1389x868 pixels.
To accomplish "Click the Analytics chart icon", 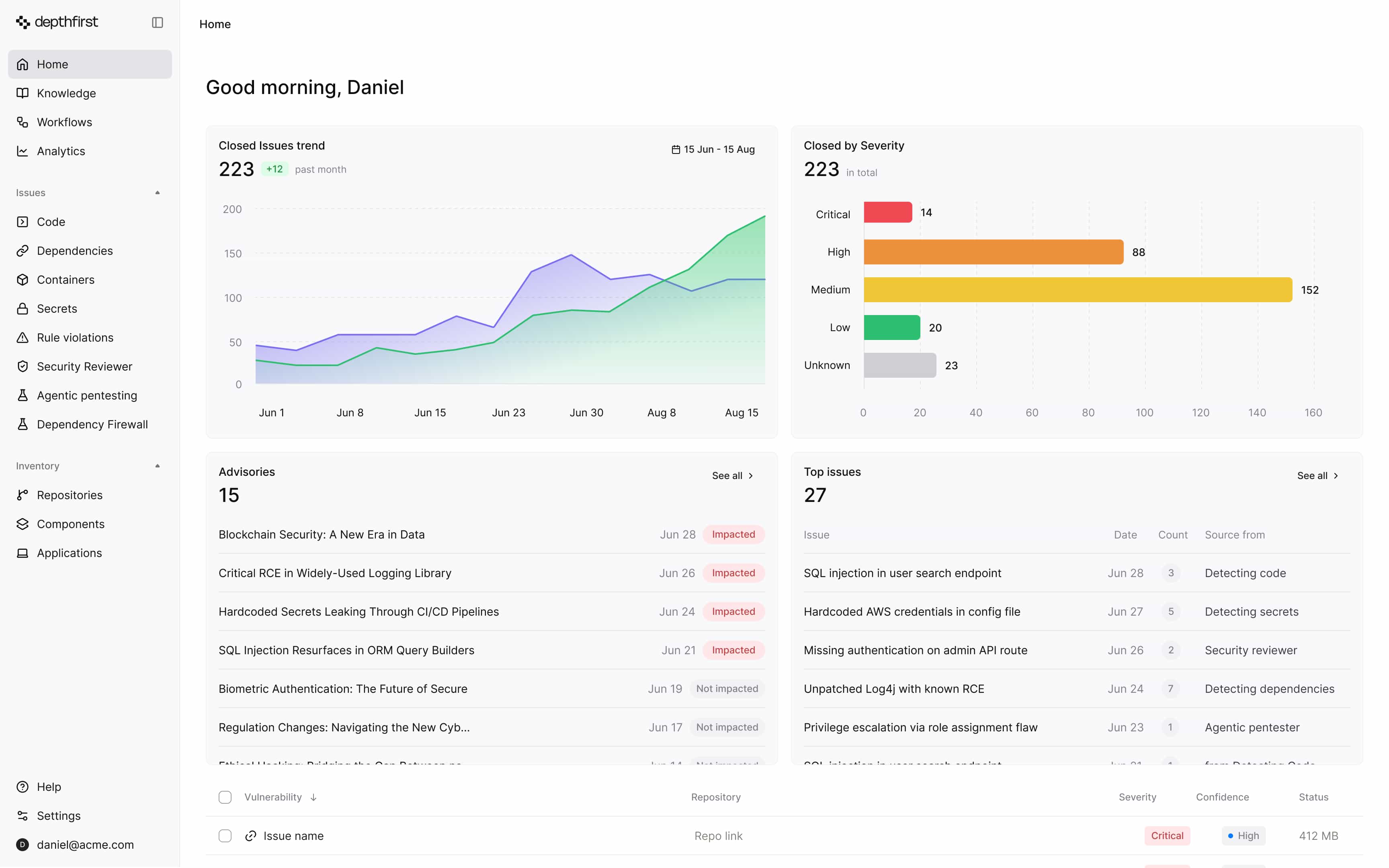I will (23, 151).
